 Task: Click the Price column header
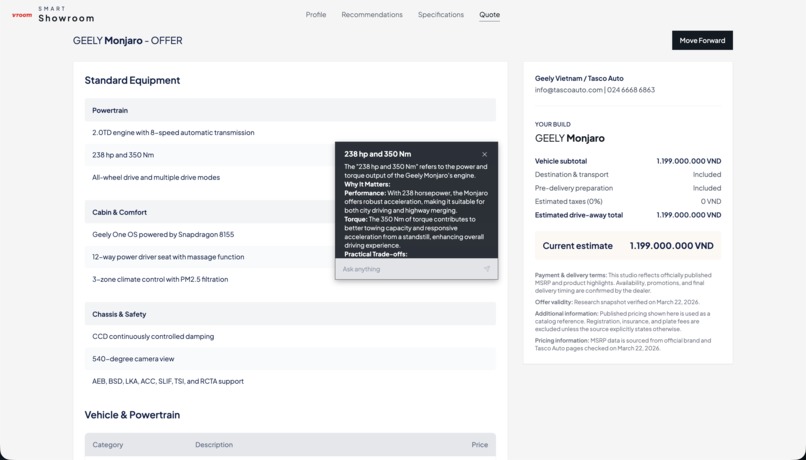point(480,445)
